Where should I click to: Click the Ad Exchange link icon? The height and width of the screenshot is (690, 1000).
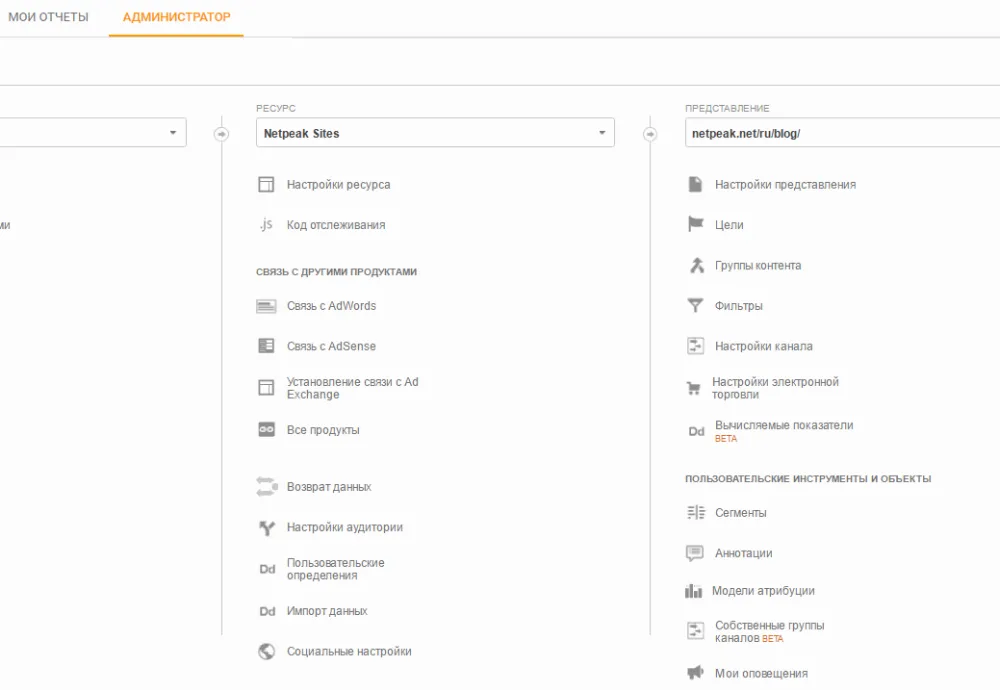pos(266,387)
